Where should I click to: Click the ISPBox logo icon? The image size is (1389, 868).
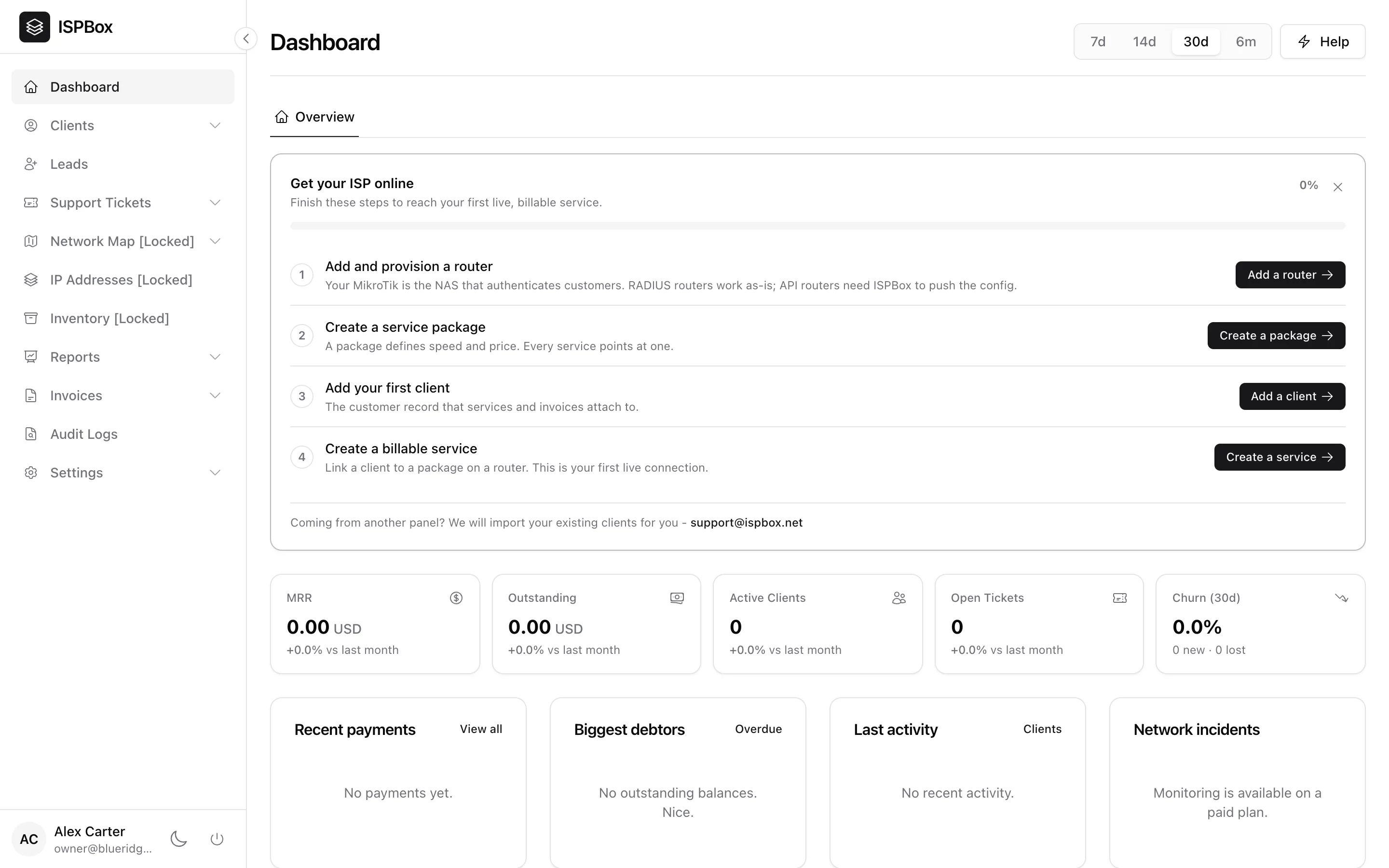[34, 27]
